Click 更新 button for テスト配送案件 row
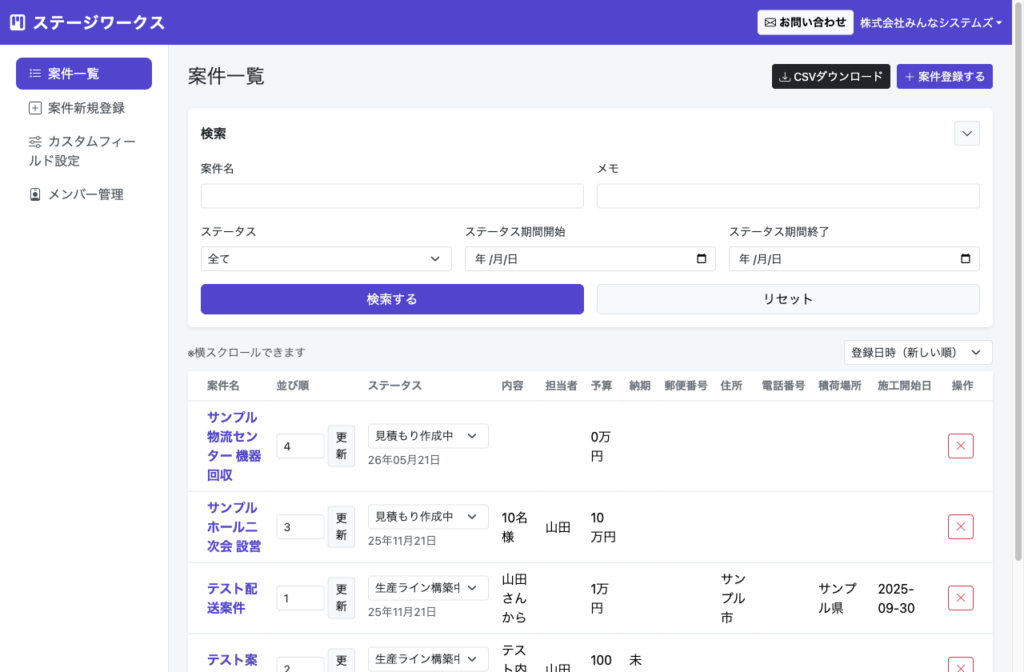1024x672 pixels. coord(341,598)
